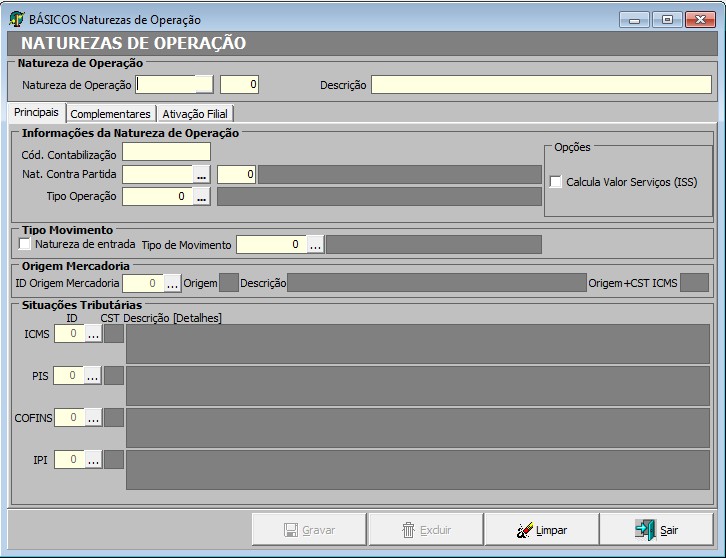726x558 pixels.
Task: Focus the Cód. Contabilização input field
Action: [x=166, y=153]
